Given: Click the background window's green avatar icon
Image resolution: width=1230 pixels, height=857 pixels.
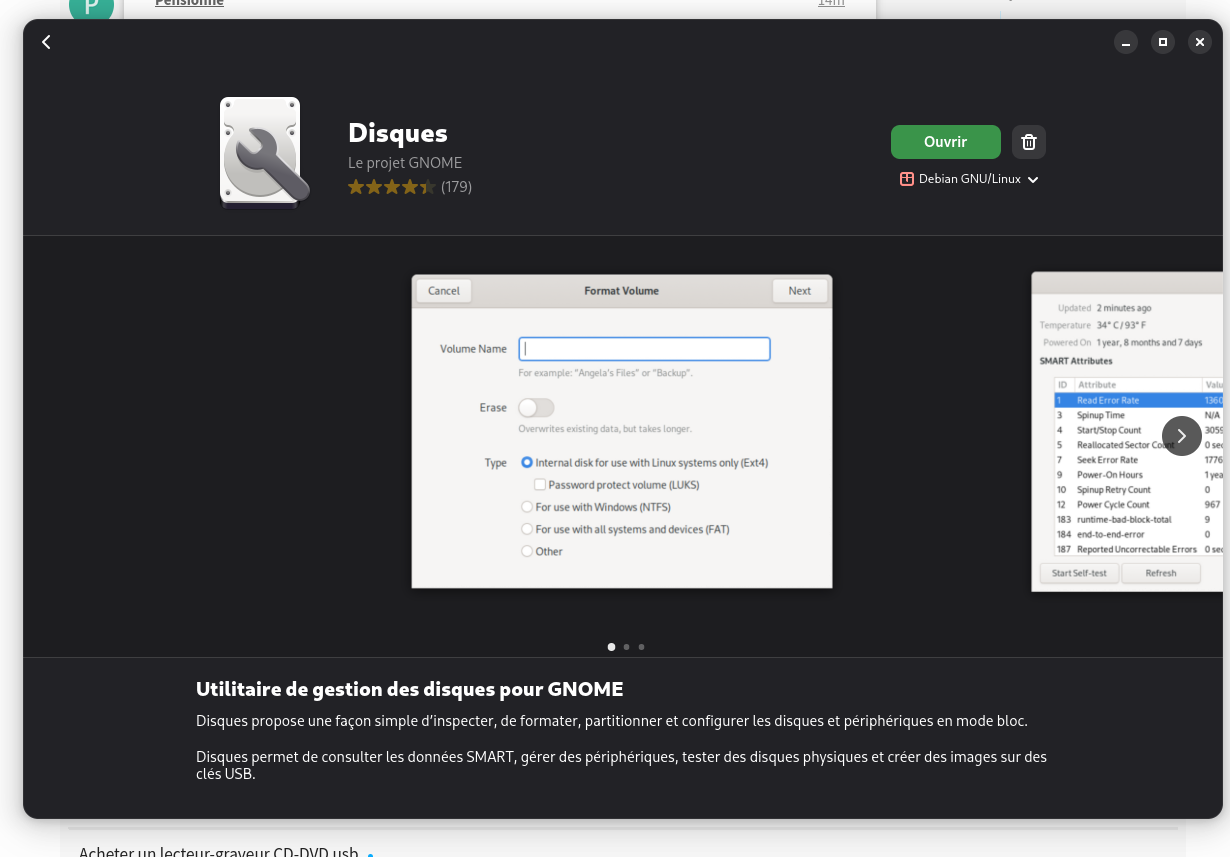Looking at the screenshot, I should click(x=91, y=8).
